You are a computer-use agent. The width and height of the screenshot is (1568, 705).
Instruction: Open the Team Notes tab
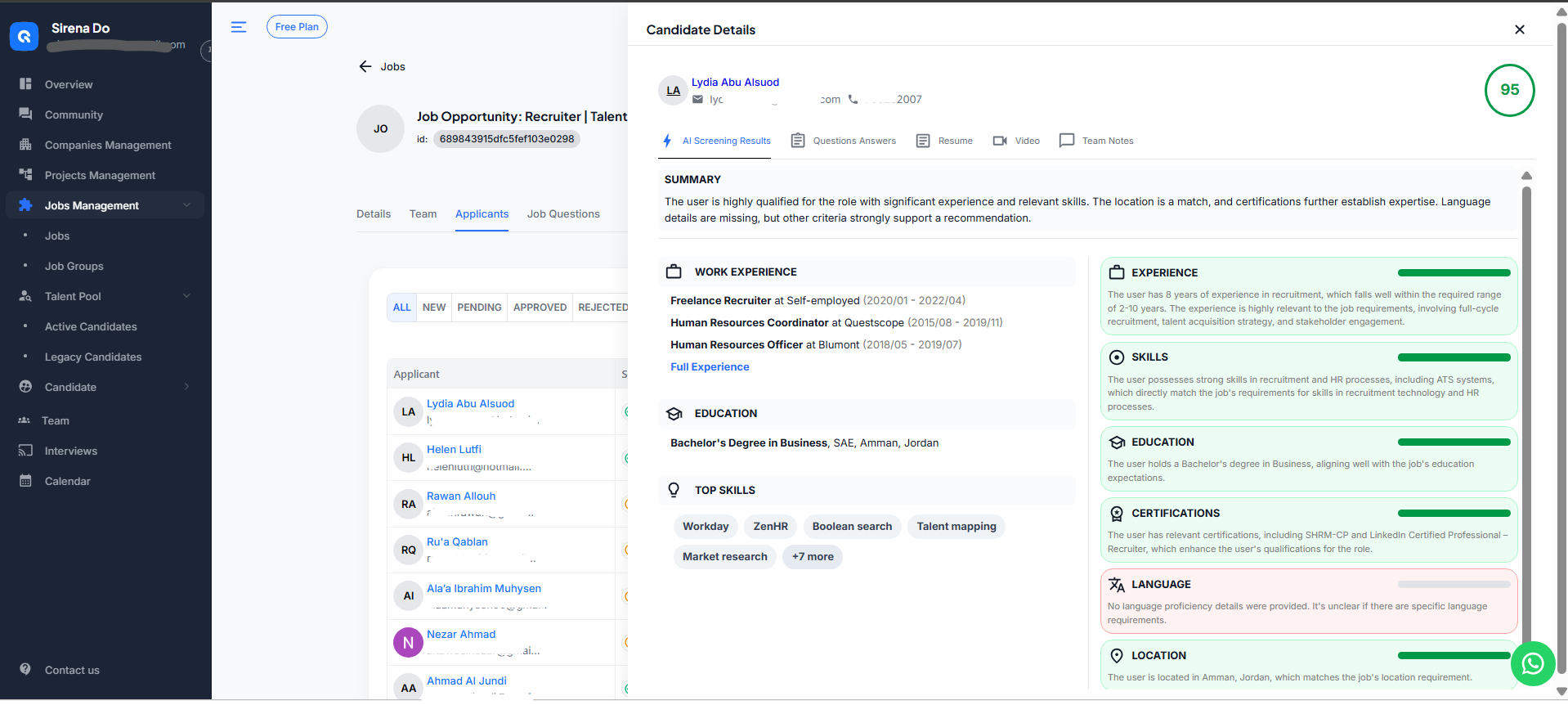point(1096,141)
